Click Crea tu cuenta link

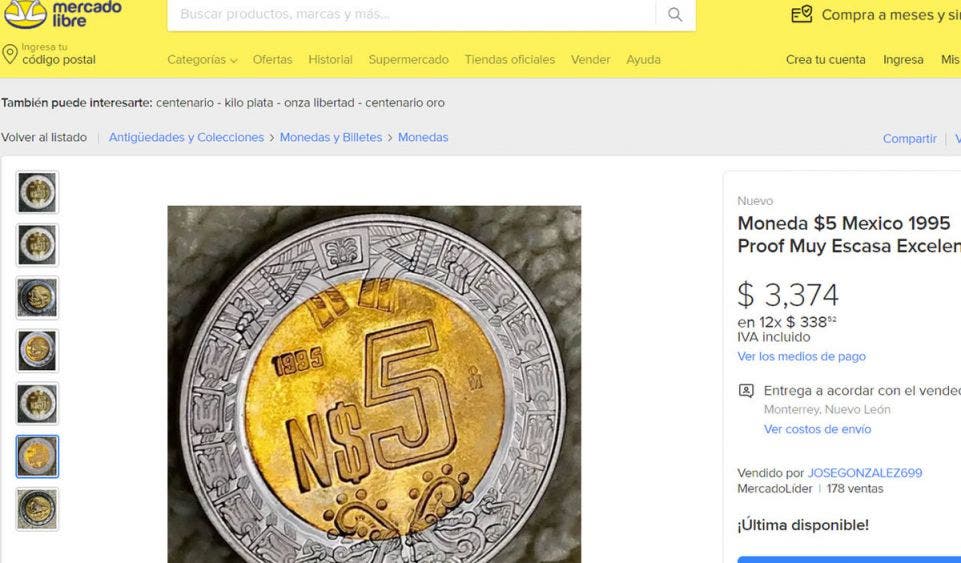pyautogui.click(x=825, y=60)
